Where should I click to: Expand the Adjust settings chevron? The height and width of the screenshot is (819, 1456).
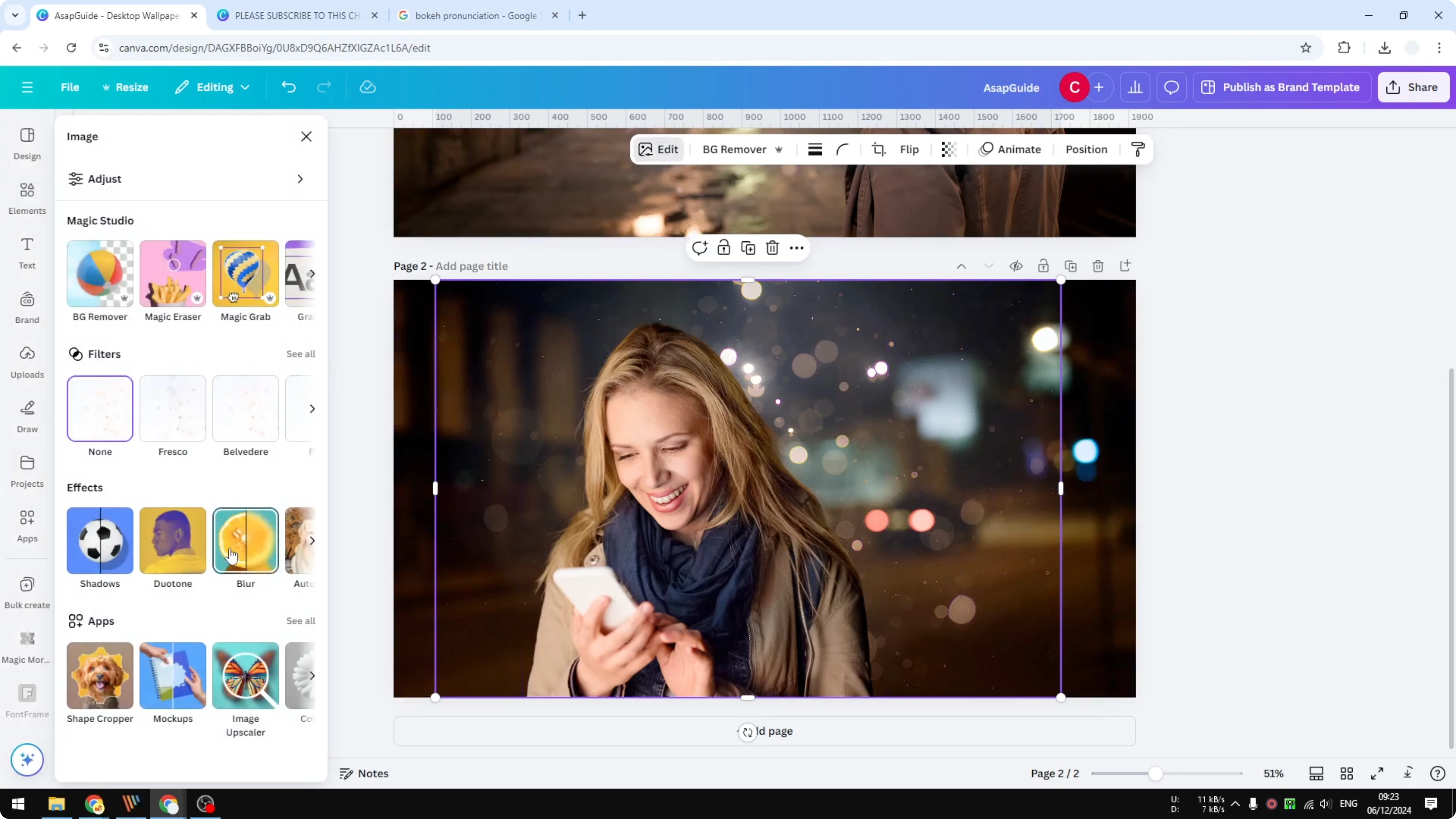pyautogui.click(x=300, y=178)
